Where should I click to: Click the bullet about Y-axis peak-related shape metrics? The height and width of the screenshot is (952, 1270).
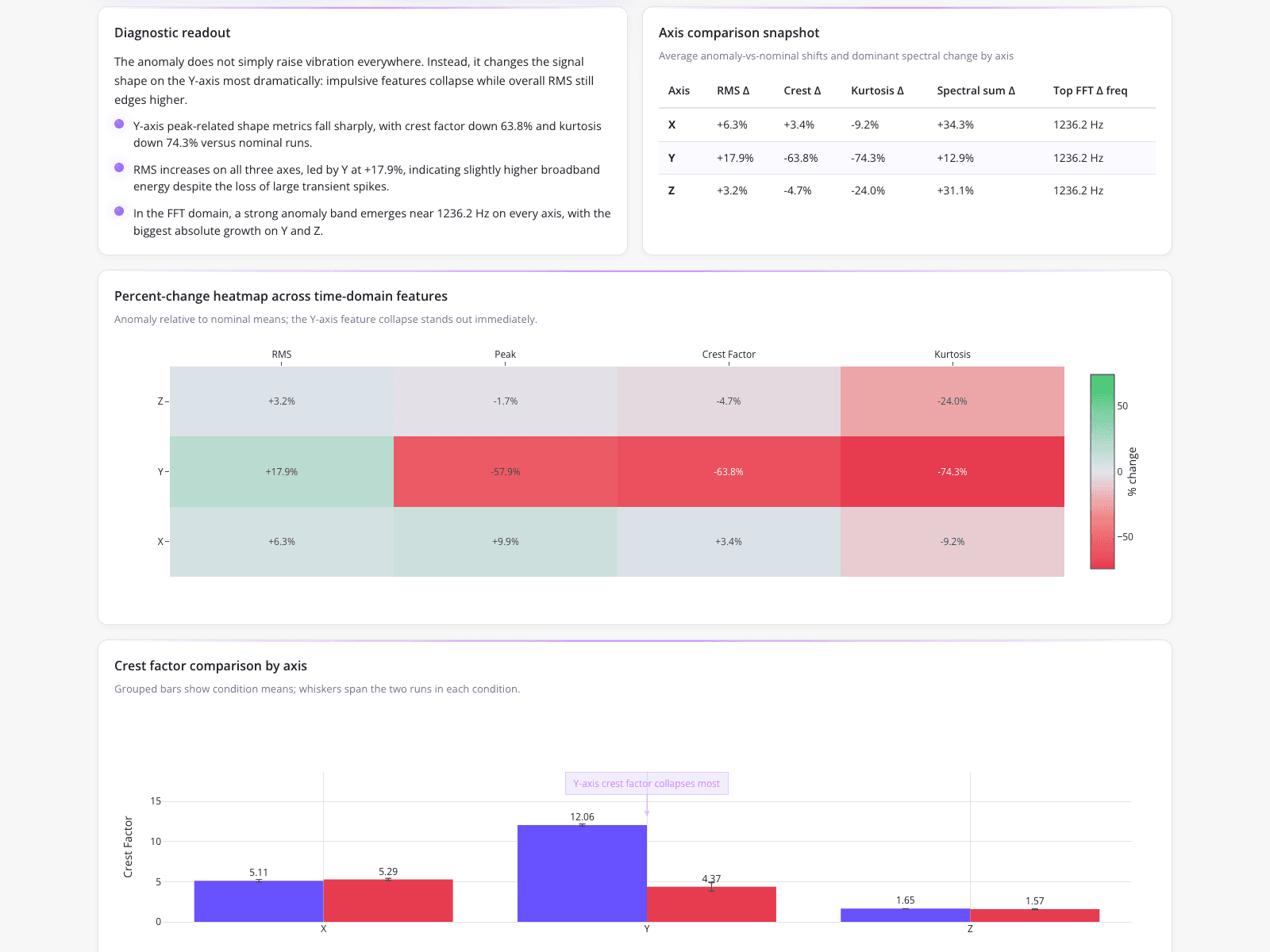tap(368, 134)
